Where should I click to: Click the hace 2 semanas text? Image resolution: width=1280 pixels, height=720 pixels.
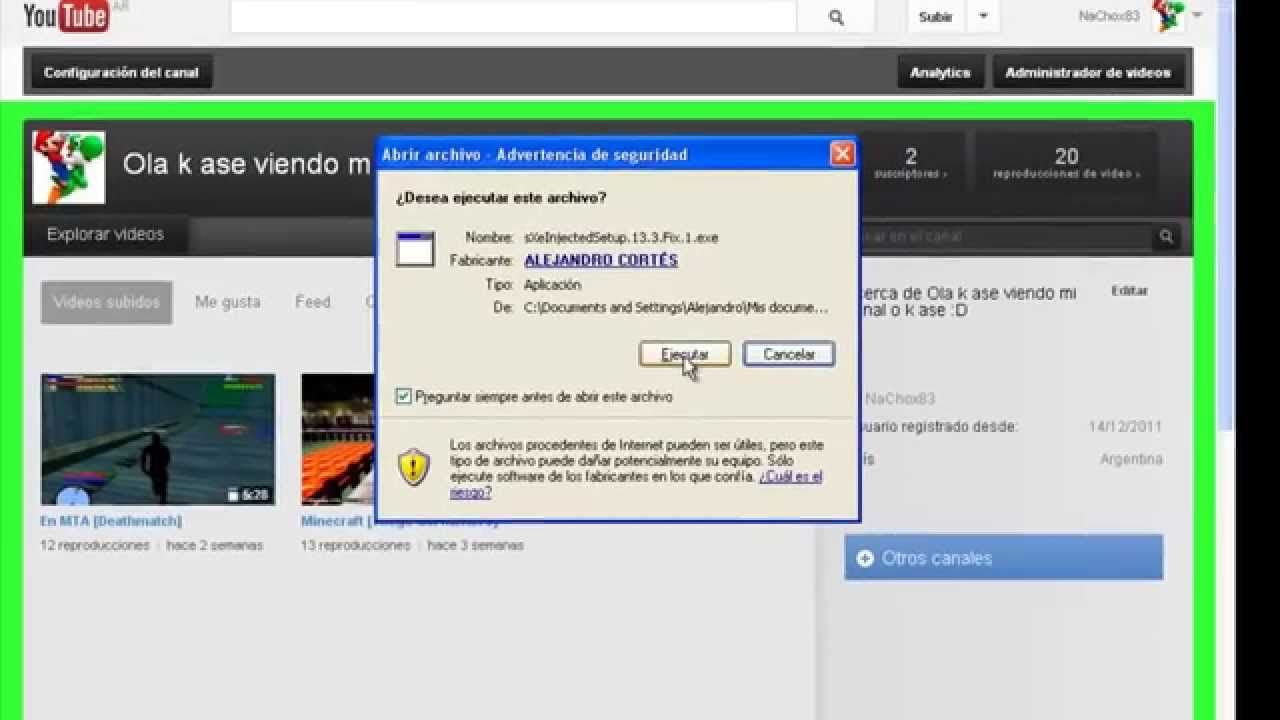215,545
